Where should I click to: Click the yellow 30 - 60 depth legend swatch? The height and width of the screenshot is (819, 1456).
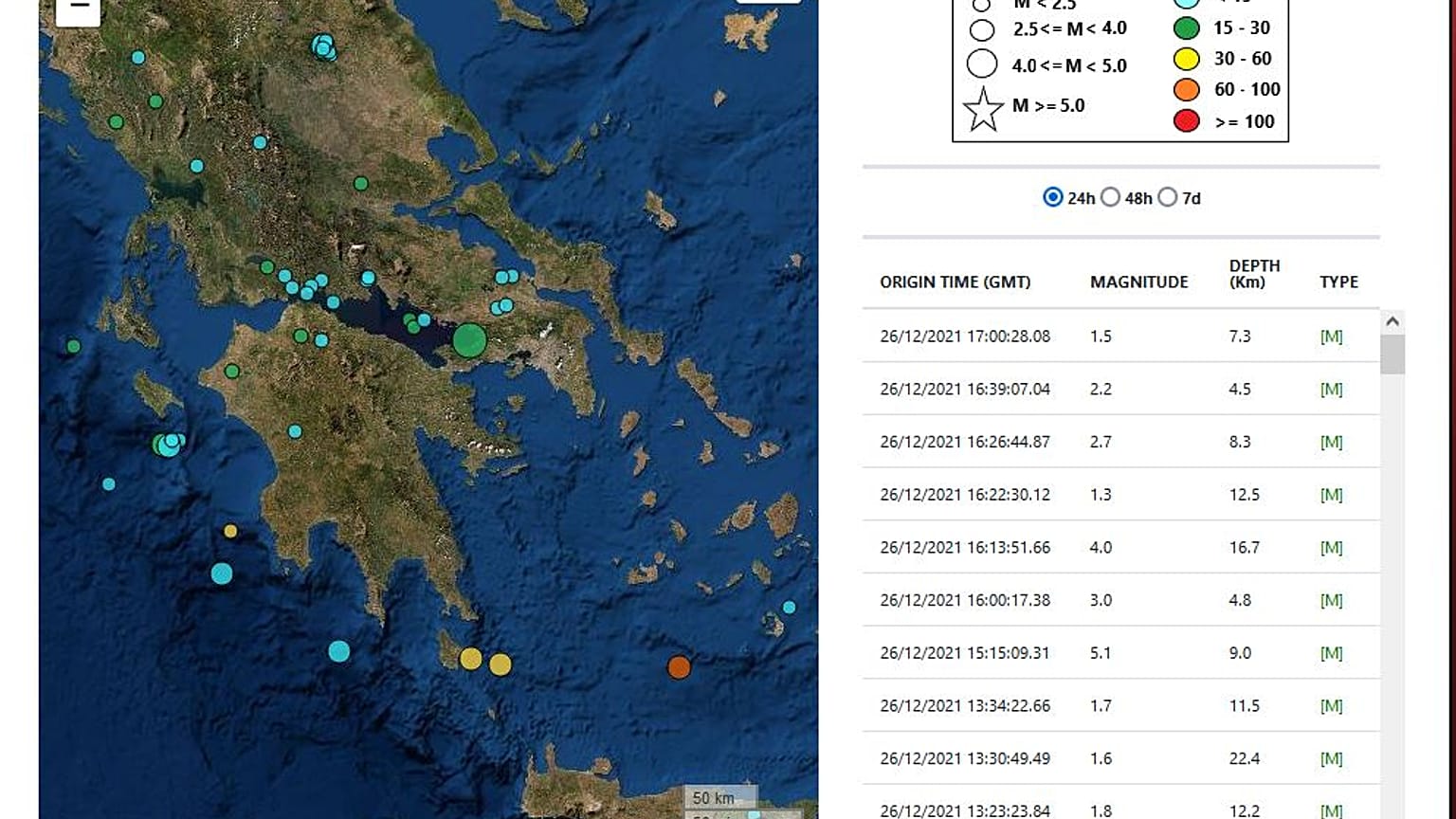coord(1187,59)
